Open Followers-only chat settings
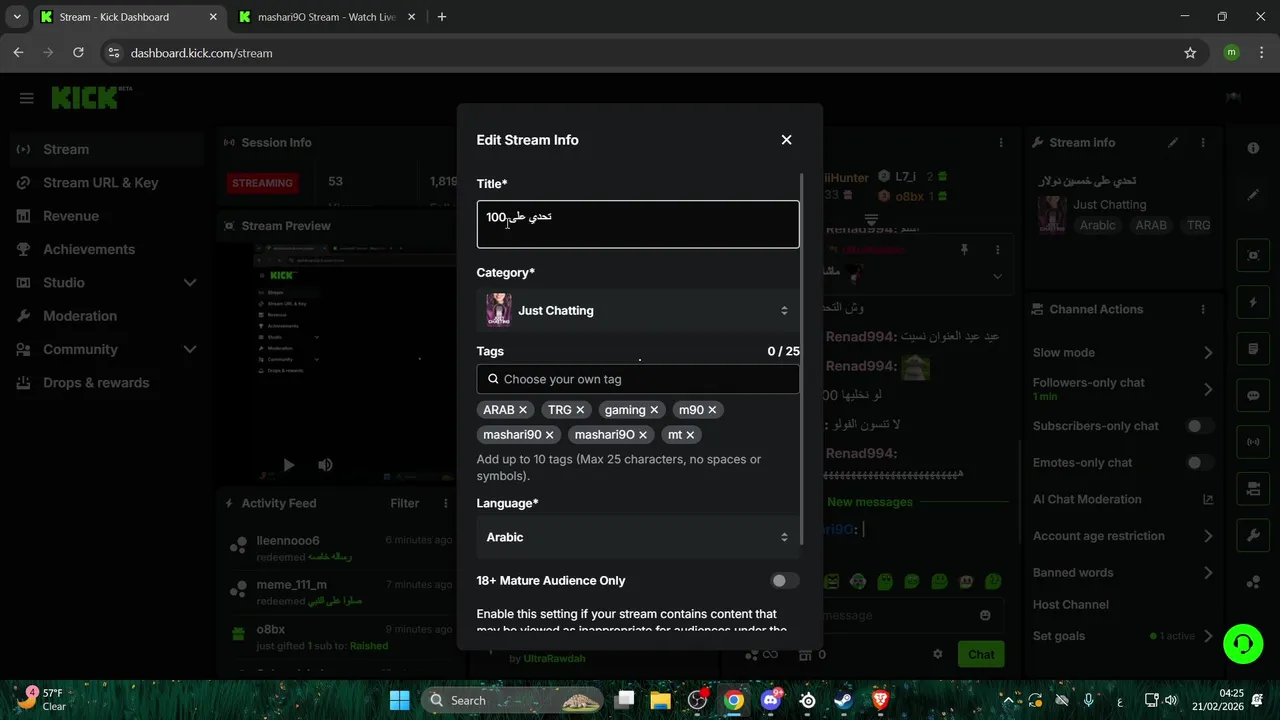The width and height of the screenshot is (1280, 720). coord(1123,389)
